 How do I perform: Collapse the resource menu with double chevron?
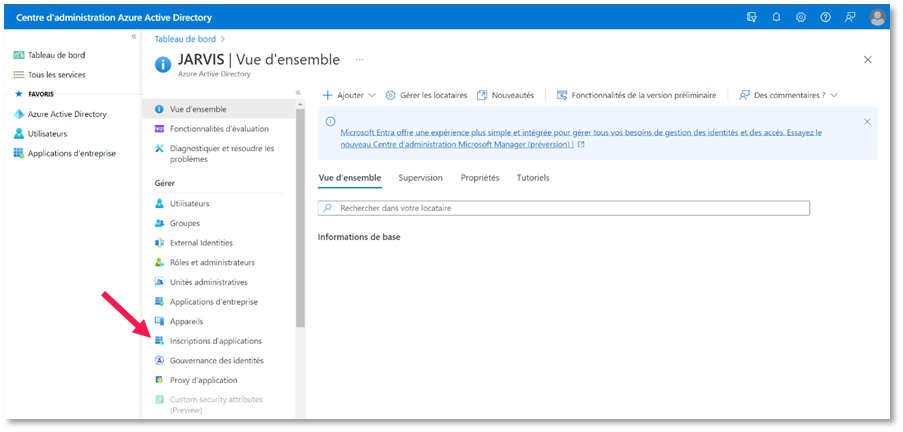[298, 92]
